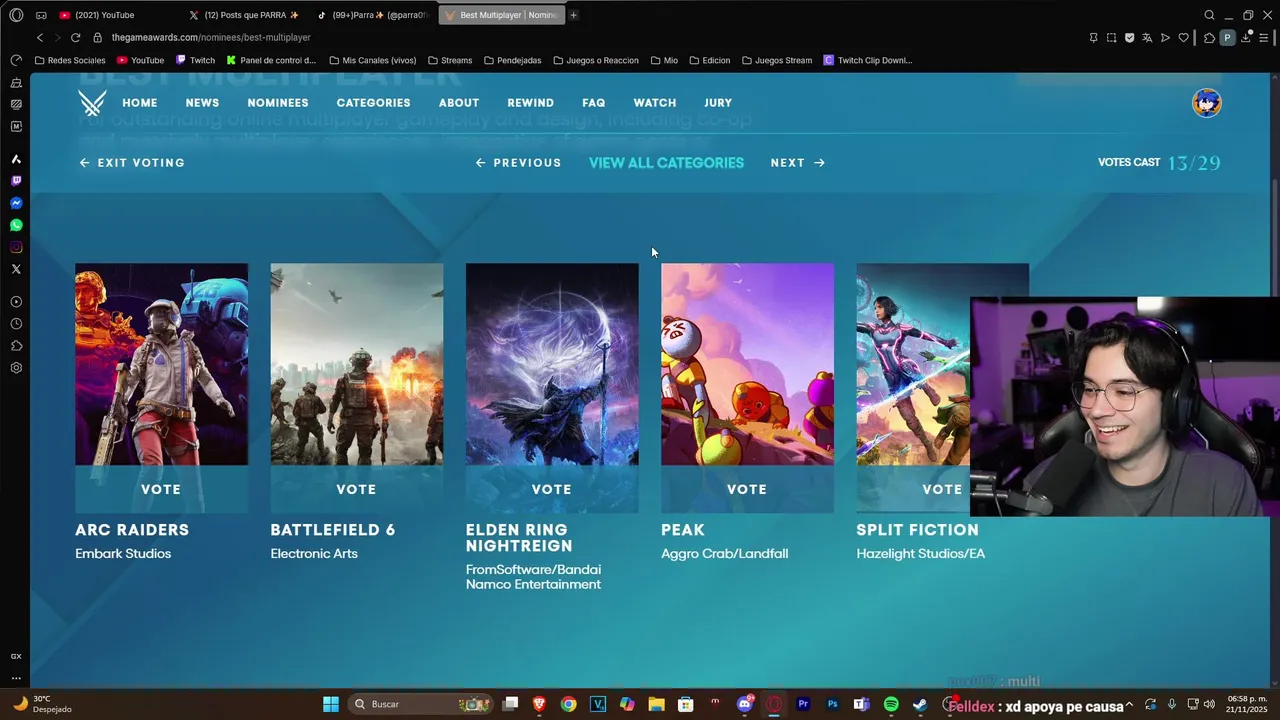This screenshot has width=1280, height=720.
Task: Open the Mio bookmark folder
Action: 664,60
